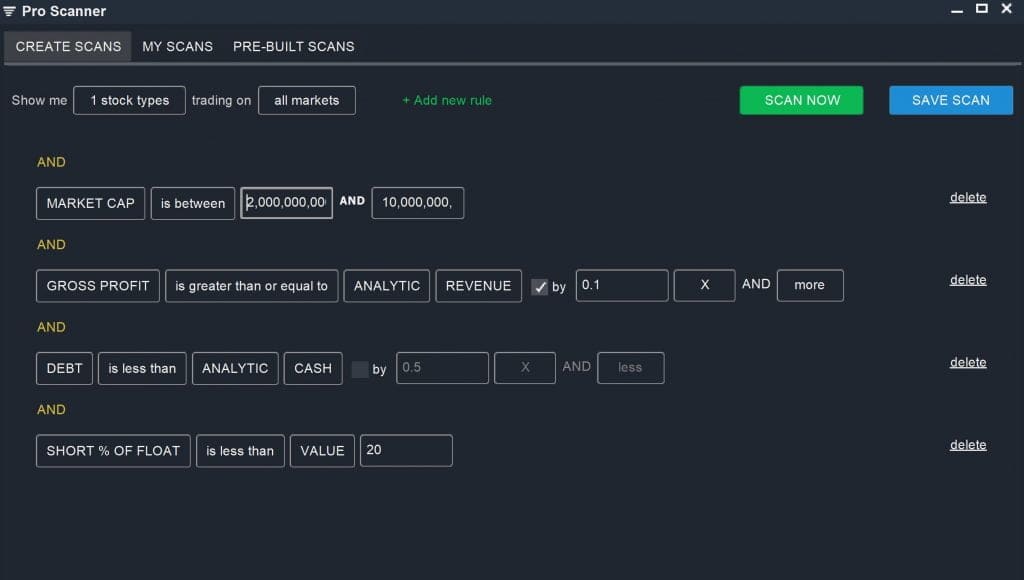Click the SCAN NOW button

pyautogui.click(x=801, y=100)
